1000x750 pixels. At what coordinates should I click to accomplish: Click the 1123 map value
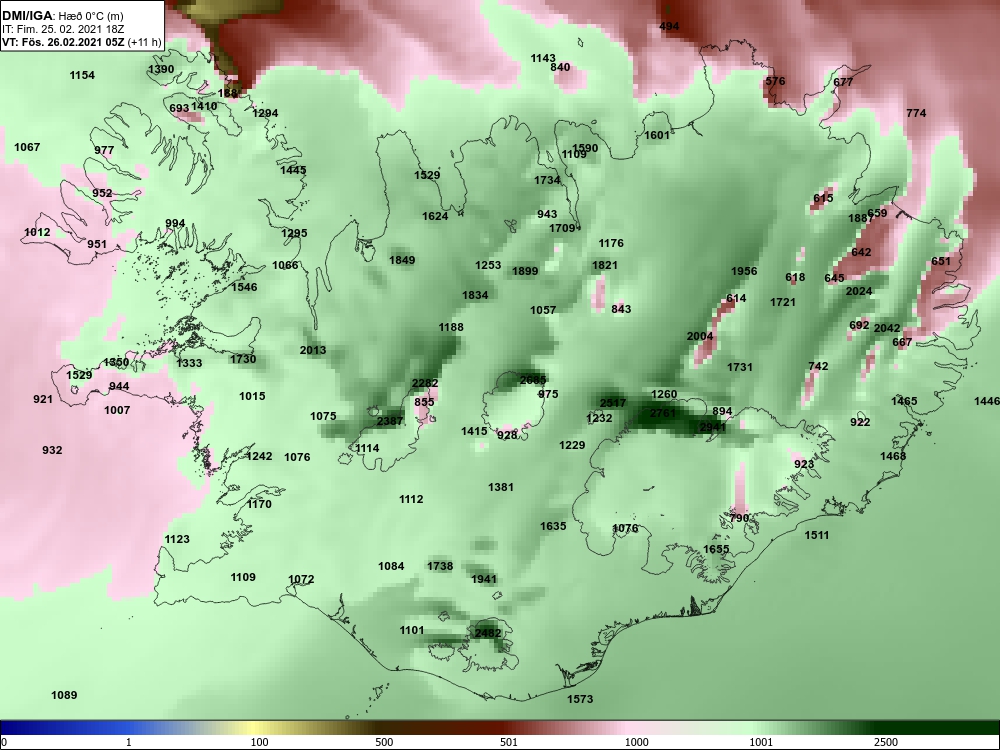(177, 540)
